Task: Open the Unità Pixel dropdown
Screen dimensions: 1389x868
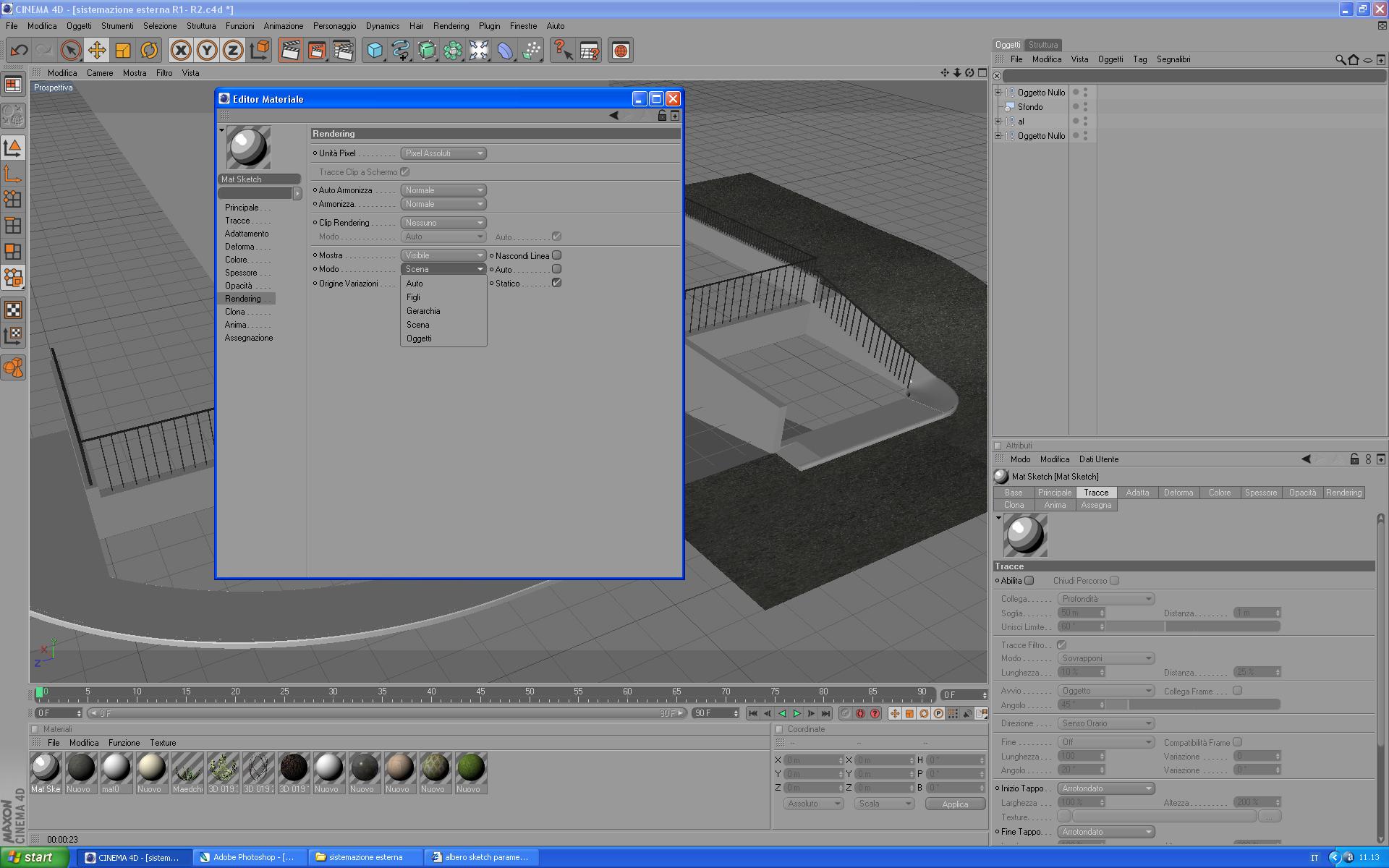Action: (x=443, y=153)
